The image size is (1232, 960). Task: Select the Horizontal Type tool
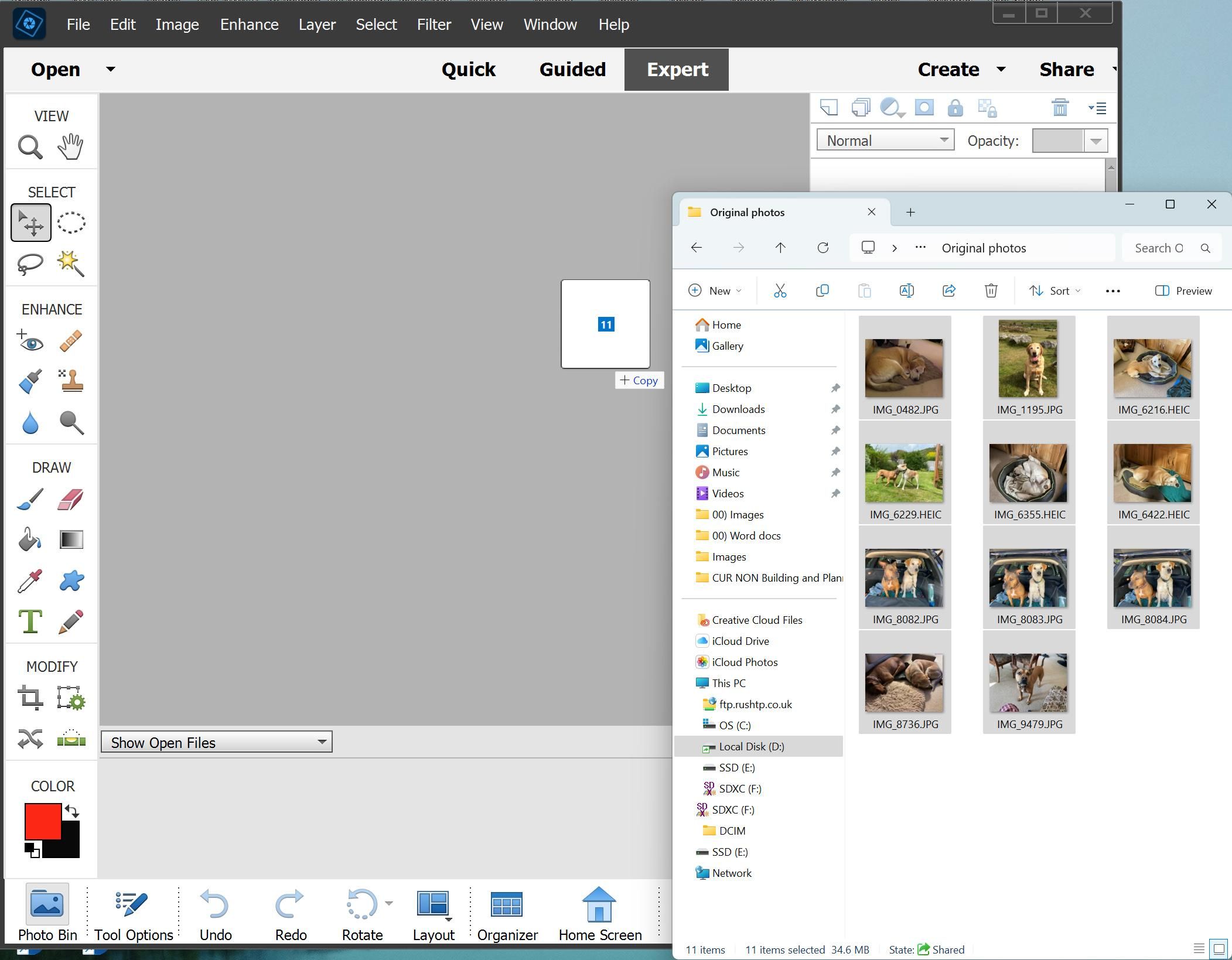click(30, 621)
